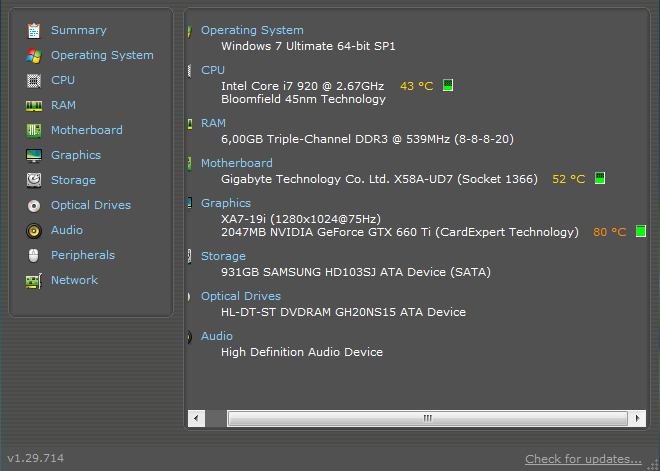Click the Audio speaker icon in sidebar
The width and height of the screenshot is (660, 471).
[34, 231]
